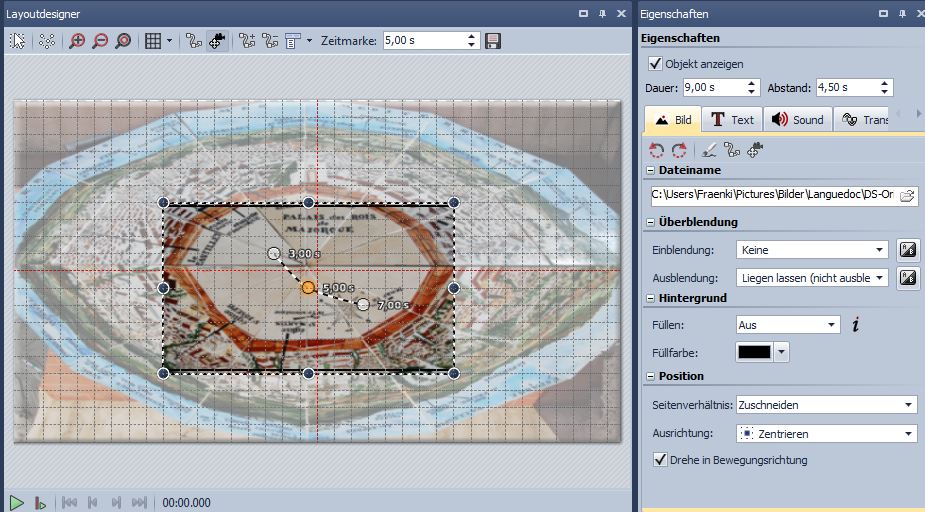Switch to the Sound tab
The width and height of the screenshot is (925, 512).
click(x=797, y=119)
